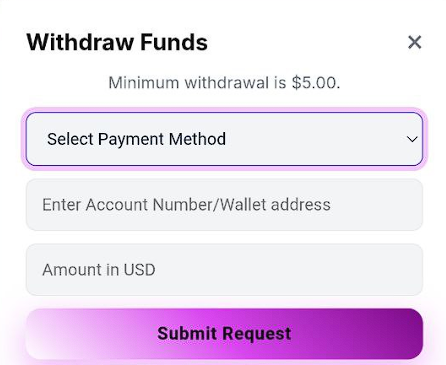Screen dimensions: 446x365
Task: Close the Withdraw Funds dialog
Action: tap(415, 42)
